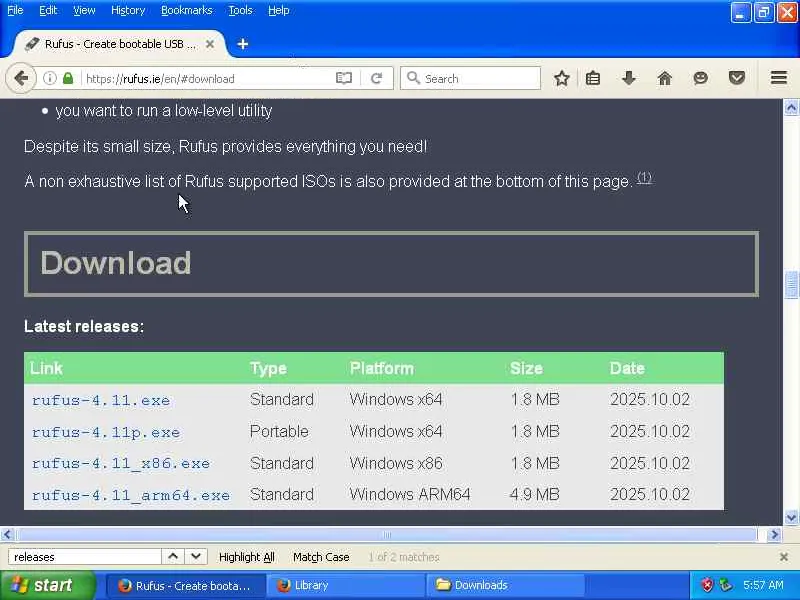This screenshot has width=800, height=600.
Task: Toggle Match Case in find bar
Action: (321, 557)
